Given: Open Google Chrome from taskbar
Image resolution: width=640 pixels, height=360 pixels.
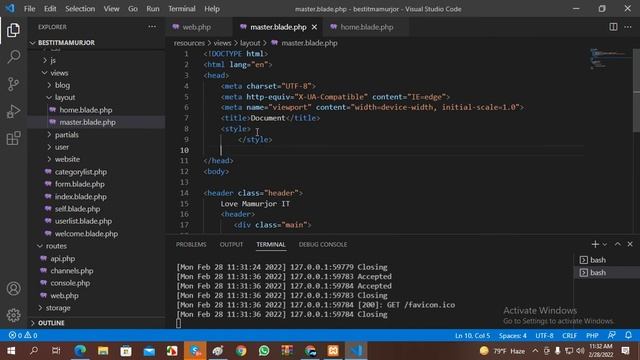Looking at the screenshot, I should (x=241, y=351).
